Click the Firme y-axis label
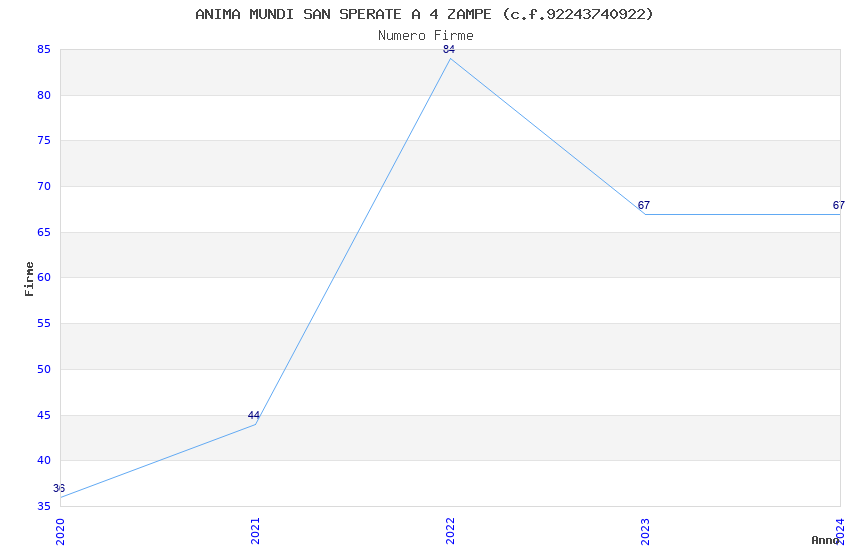Screen dimensions: 850x550 tap(29, 279)
